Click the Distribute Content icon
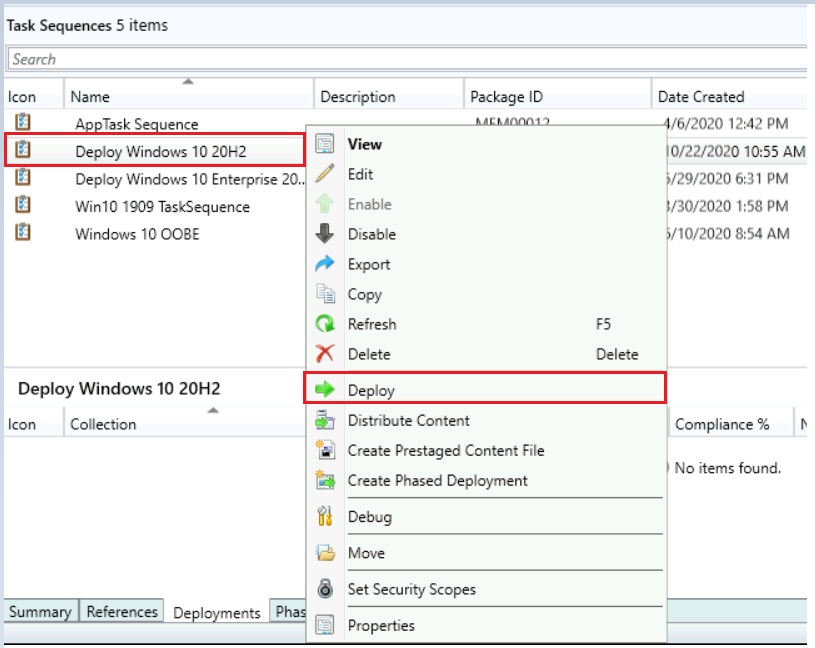This screenshot has height=648, width=815. [x=325, y=420]
